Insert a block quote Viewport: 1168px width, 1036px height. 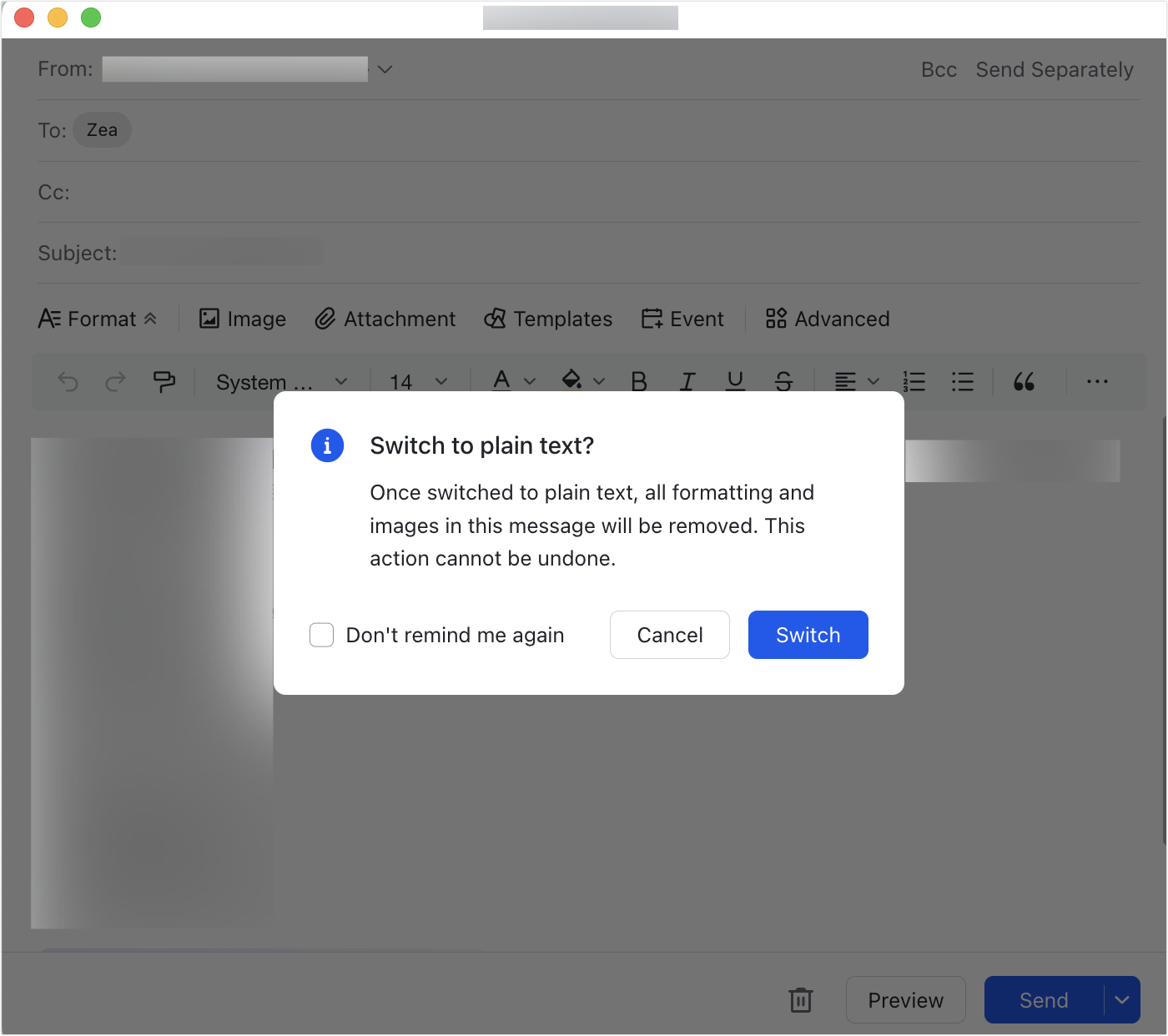1024,381
